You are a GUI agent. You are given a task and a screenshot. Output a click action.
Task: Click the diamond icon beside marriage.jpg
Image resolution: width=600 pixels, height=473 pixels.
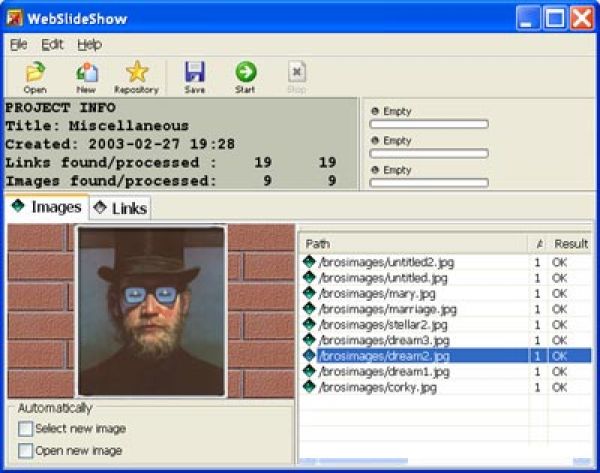(x=309, y=309)
